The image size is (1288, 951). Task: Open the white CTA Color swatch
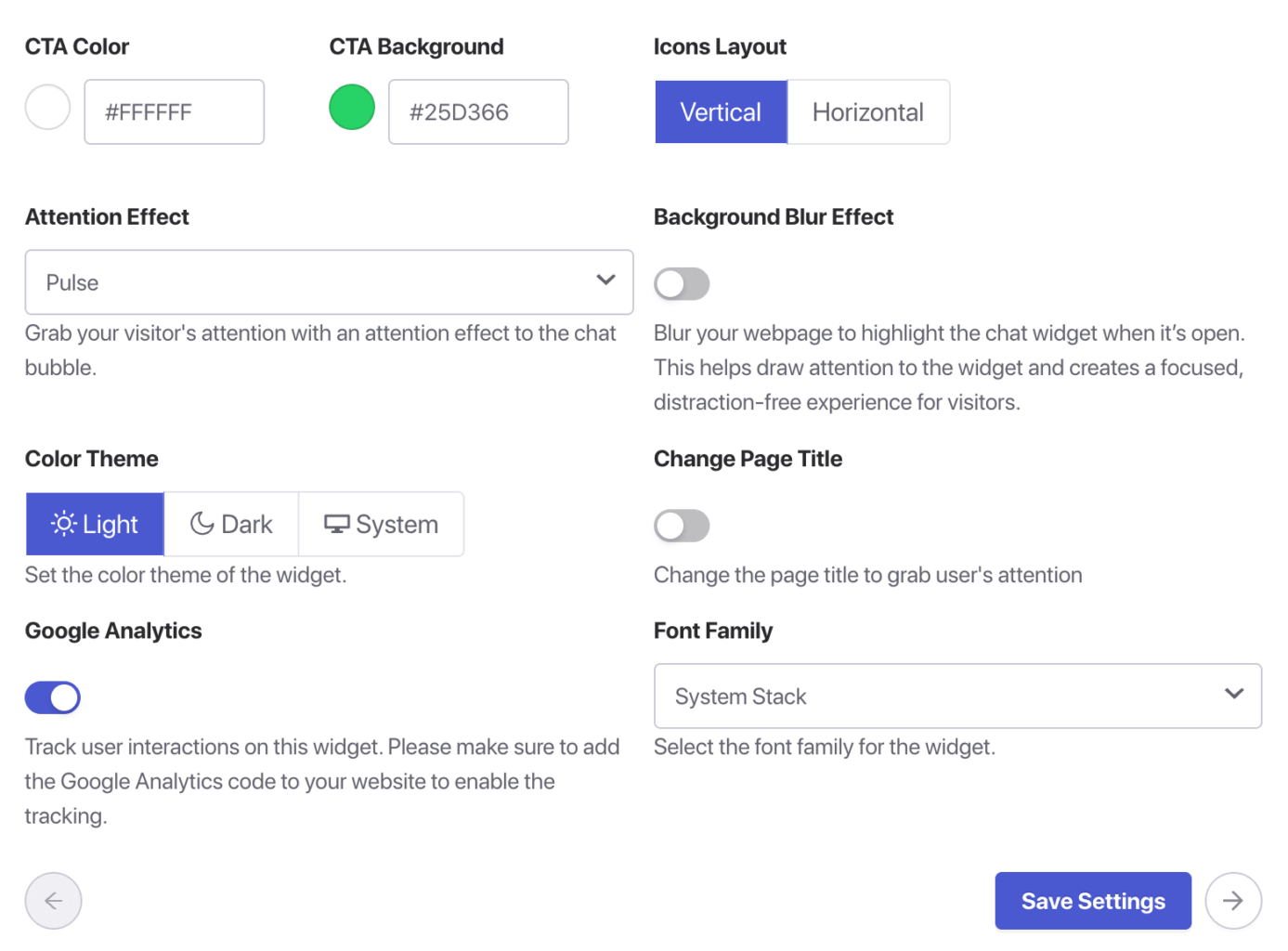(x=47, y=107)
